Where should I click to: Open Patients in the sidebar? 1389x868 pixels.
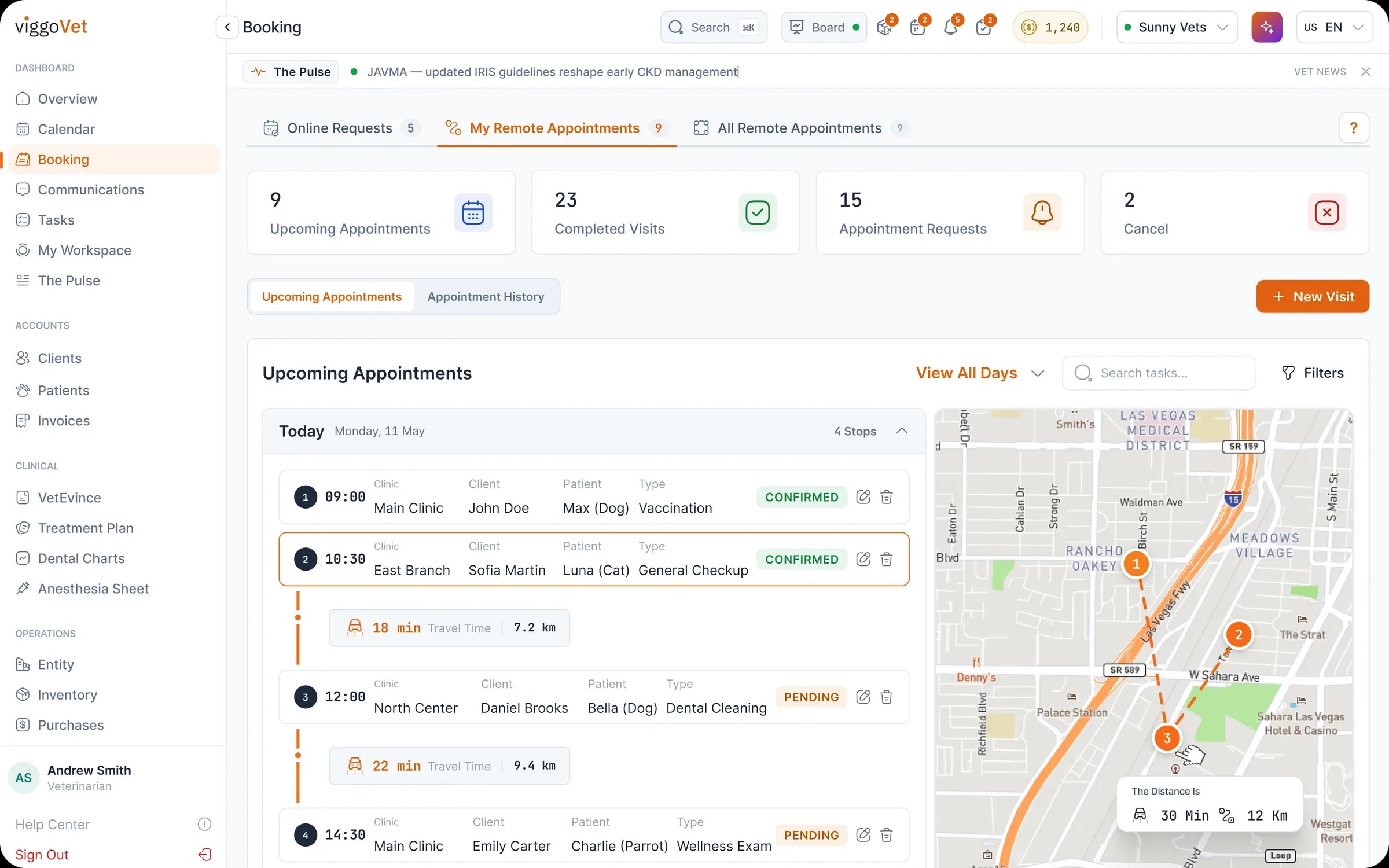coord(113,391)
